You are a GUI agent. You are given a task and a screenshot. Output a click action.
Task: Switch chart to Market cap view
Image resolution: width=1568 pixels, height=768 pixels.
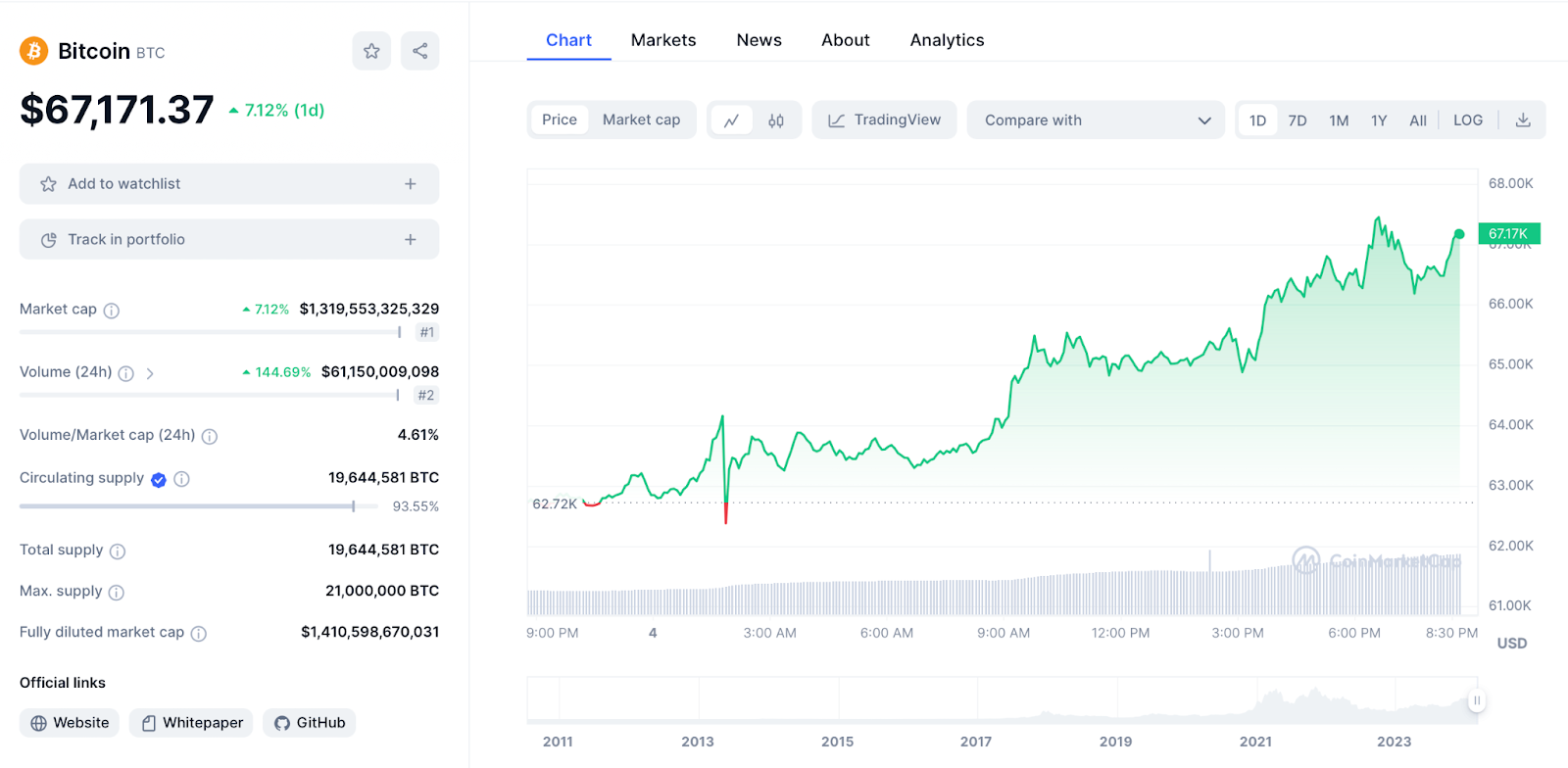(641, 120)
